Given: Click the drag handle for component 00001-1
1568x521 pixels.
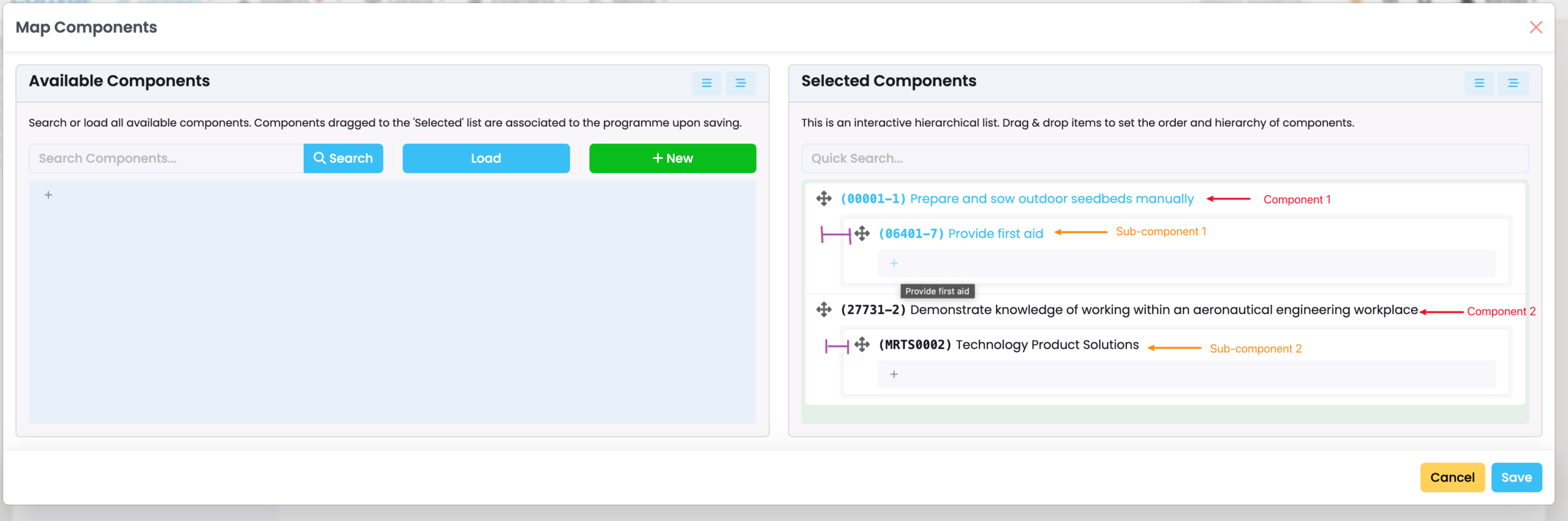Looking at the screenshot, I should coord(824,198).
